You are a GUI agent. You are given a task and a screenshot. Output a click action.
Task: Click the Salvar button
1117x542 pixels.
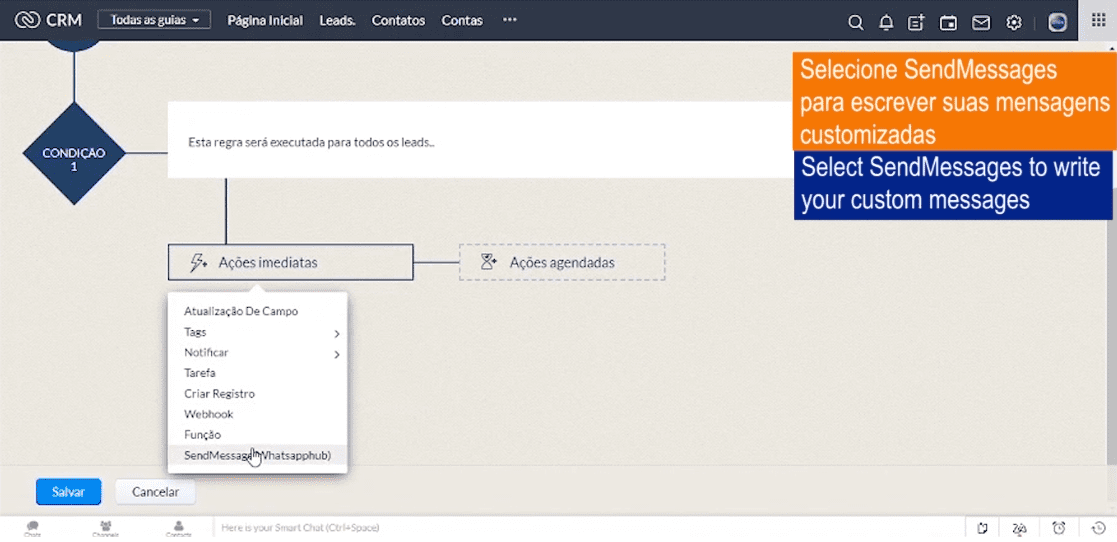[68, 492]
